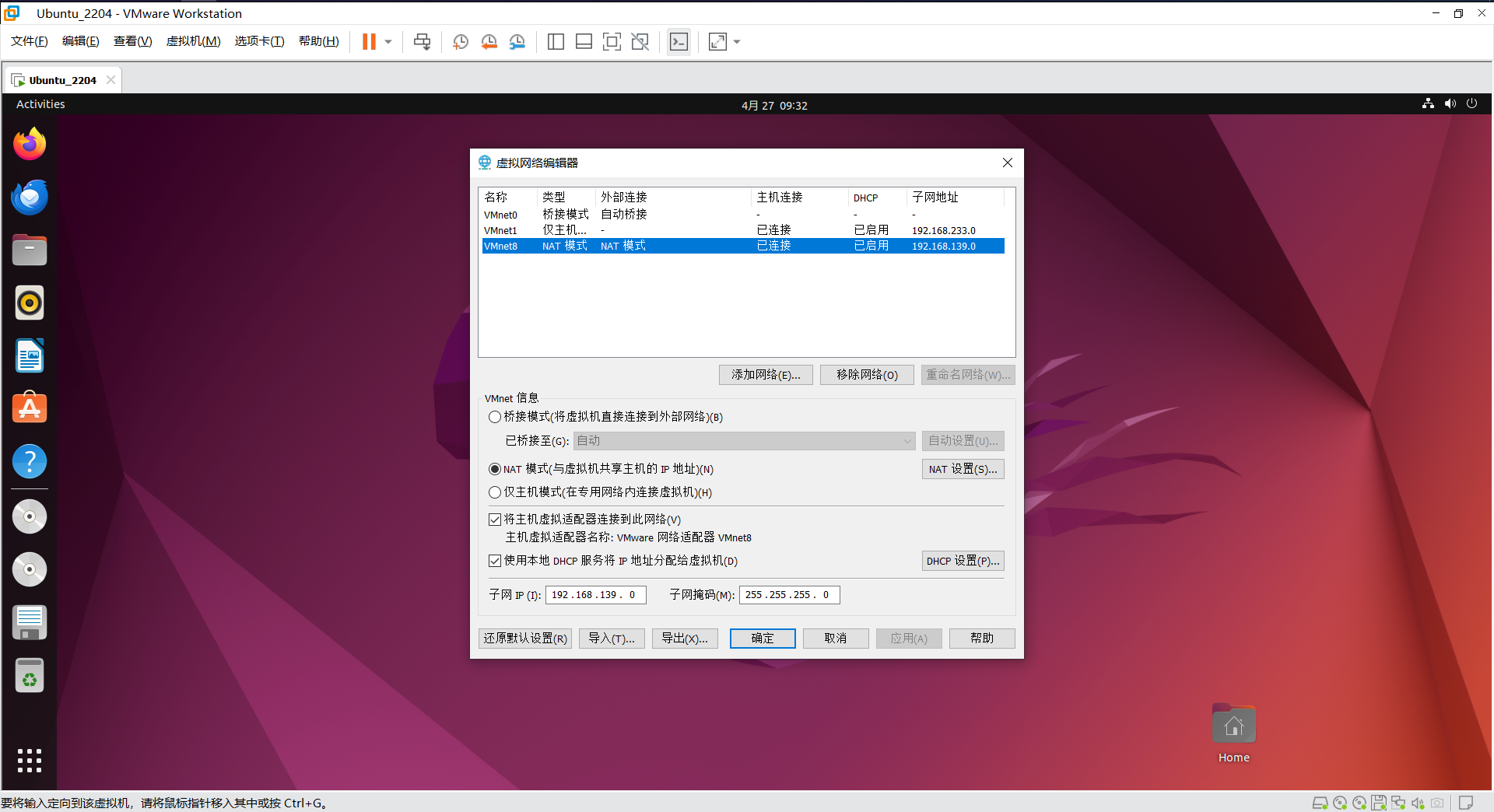Click the 帮助 button in the dialog
The width and height of the screenshot is (1494, 812).
[x=982, y=639]
